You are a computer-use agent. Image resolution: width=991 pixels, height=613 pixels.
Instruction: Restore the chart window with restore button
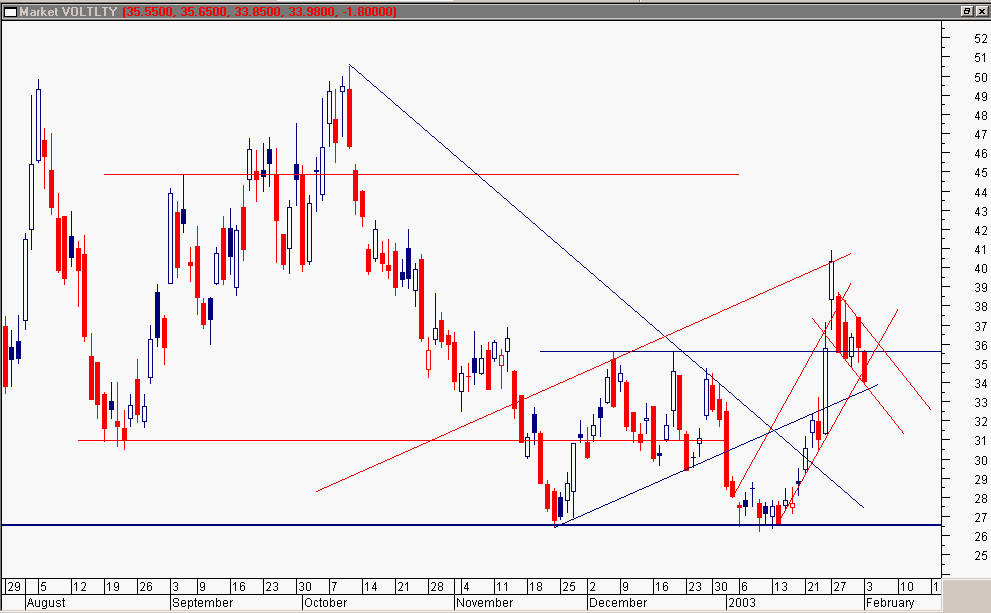coord(967,11)
